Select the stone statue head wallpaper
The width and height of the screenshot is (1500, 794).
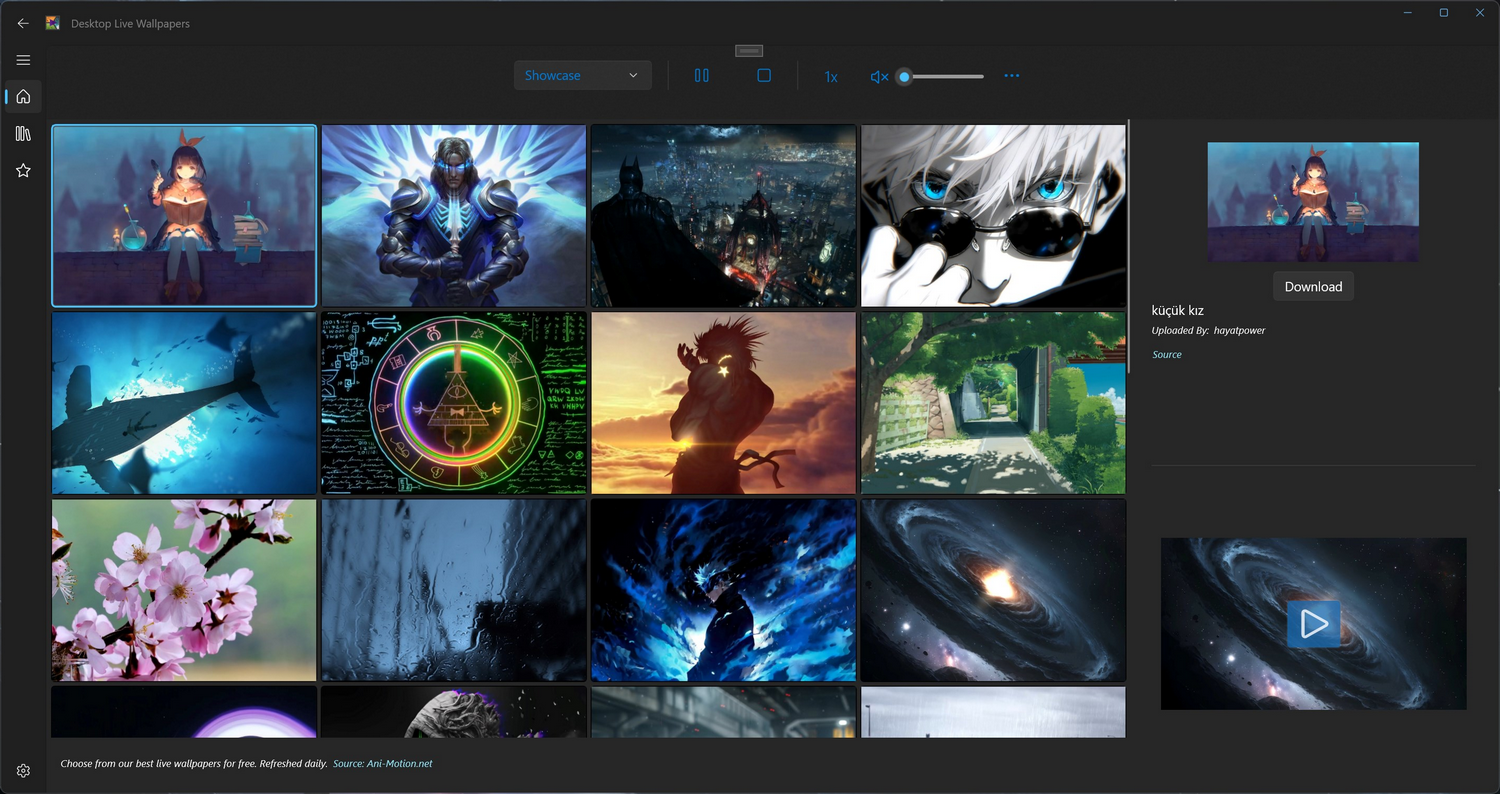[454, 712]
